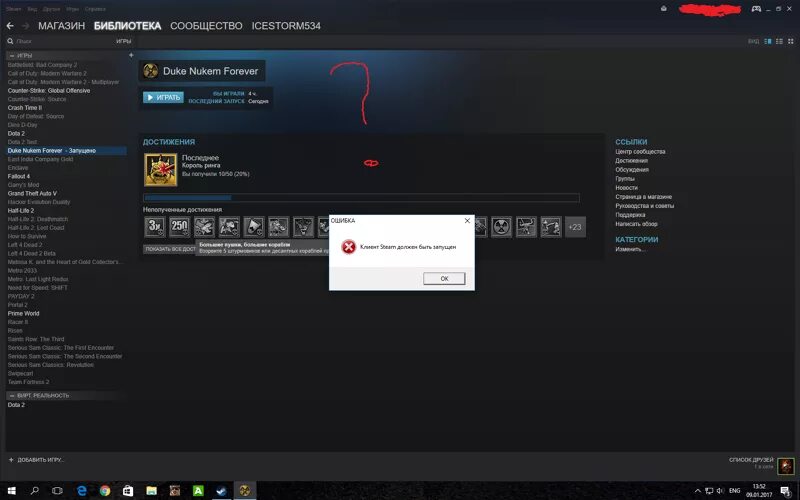Viewport: 800px width, 500px height.
Task: Click ПОКАЗАТЬ ВСЕ ДОСТИЖЕНИЯ button
Action: pyautogui.click(x=170, y=249)
